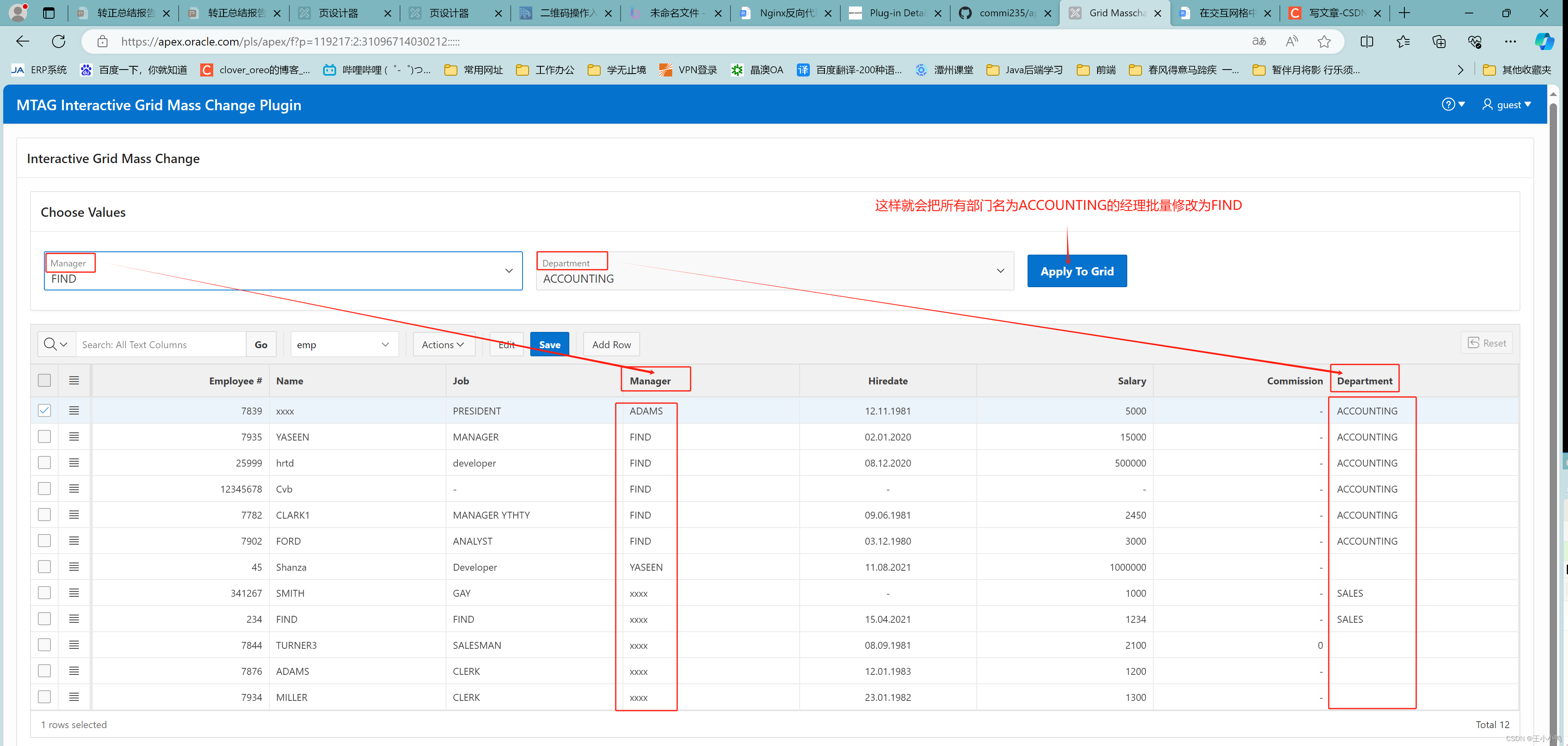Open row actions menu for employee 7935
Image resolution: width=1568 pixels, height=746 pixels.
coord(74,437)
